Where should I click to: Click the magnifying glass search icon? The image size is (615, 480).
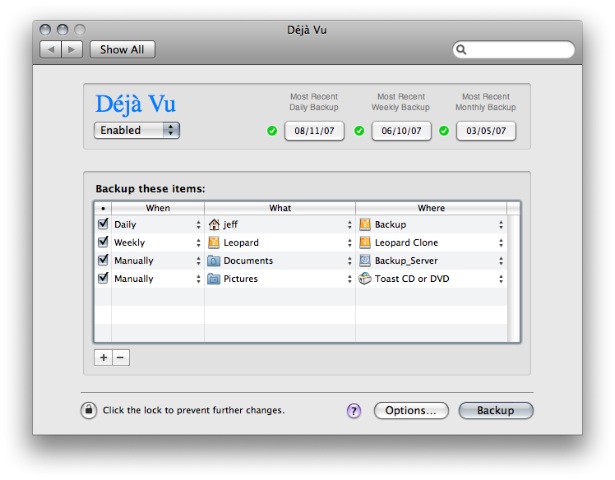point(461,49)
